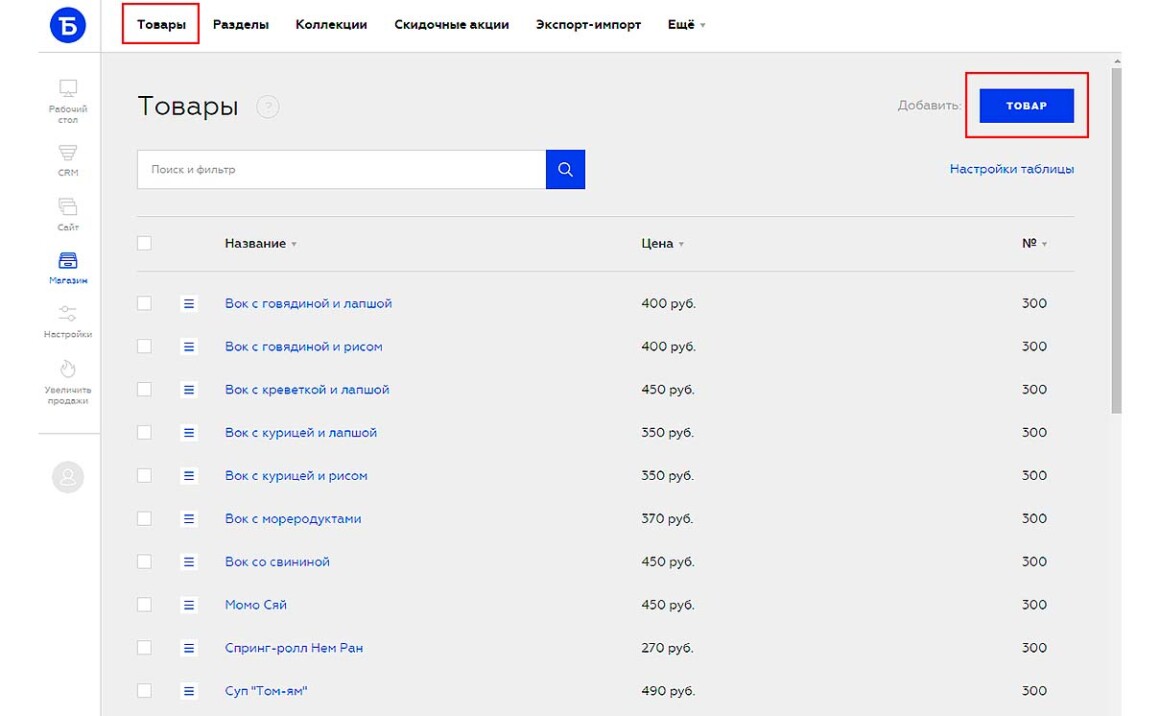This screenshot has width=1160, height=716.
Task: Check the box for Вок с говядиной и рисом
Action: pos(144,346)
